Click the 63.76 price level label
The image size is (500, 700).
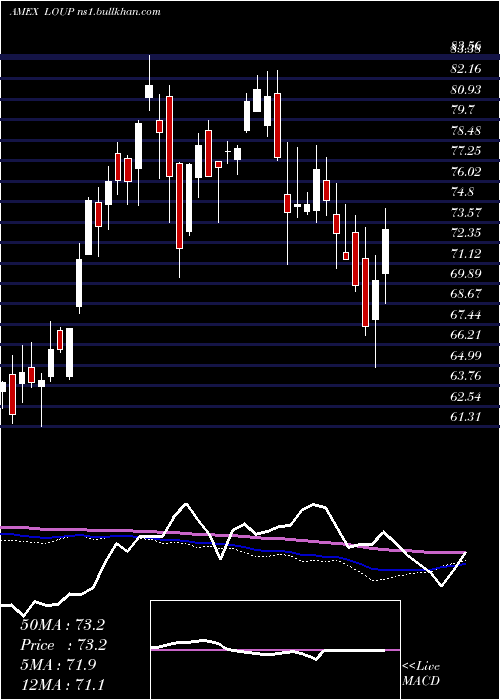[x=467, y=375]
